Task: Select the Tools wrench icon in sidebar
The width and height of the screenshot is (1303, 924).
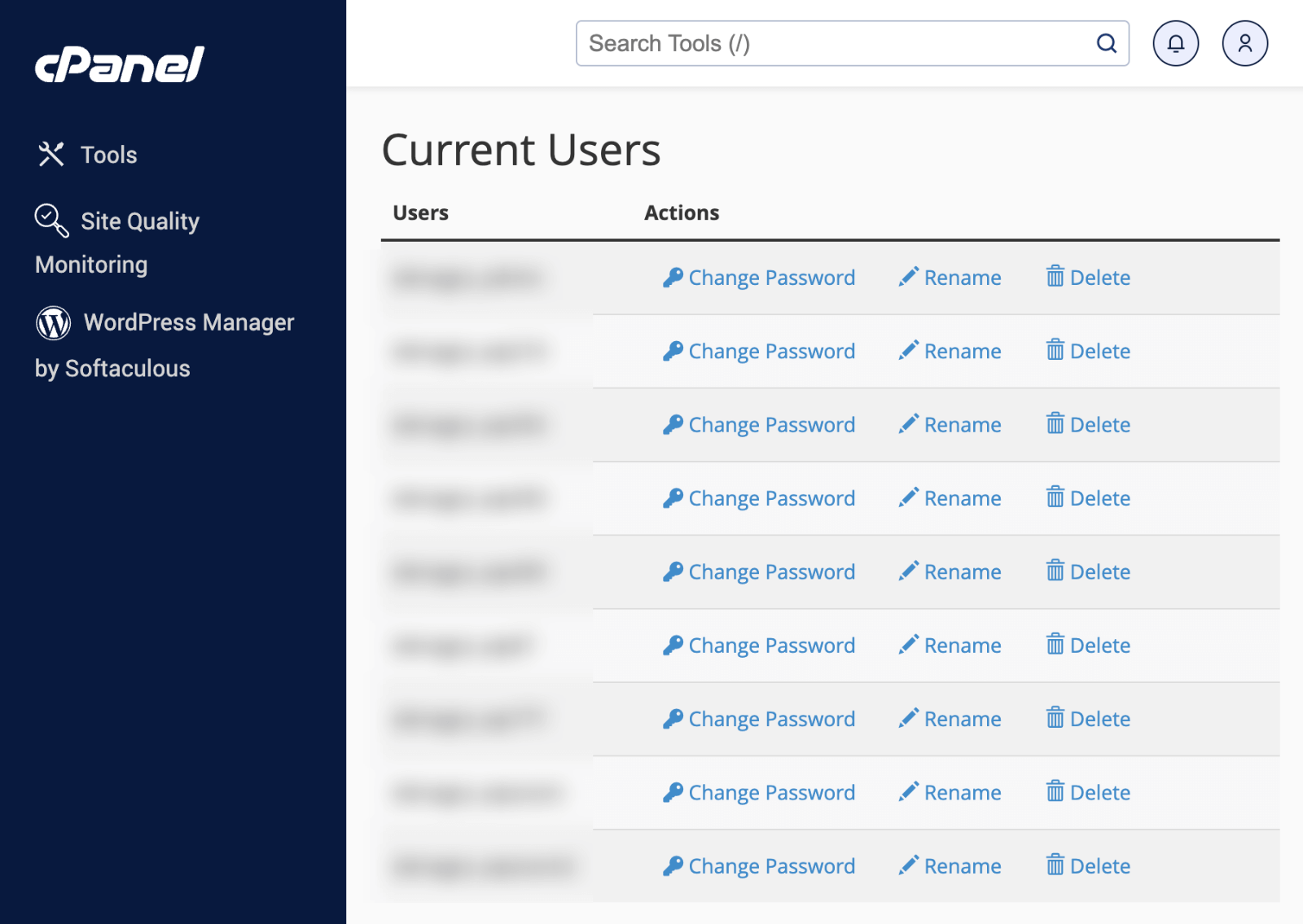Action: [50, 153]
